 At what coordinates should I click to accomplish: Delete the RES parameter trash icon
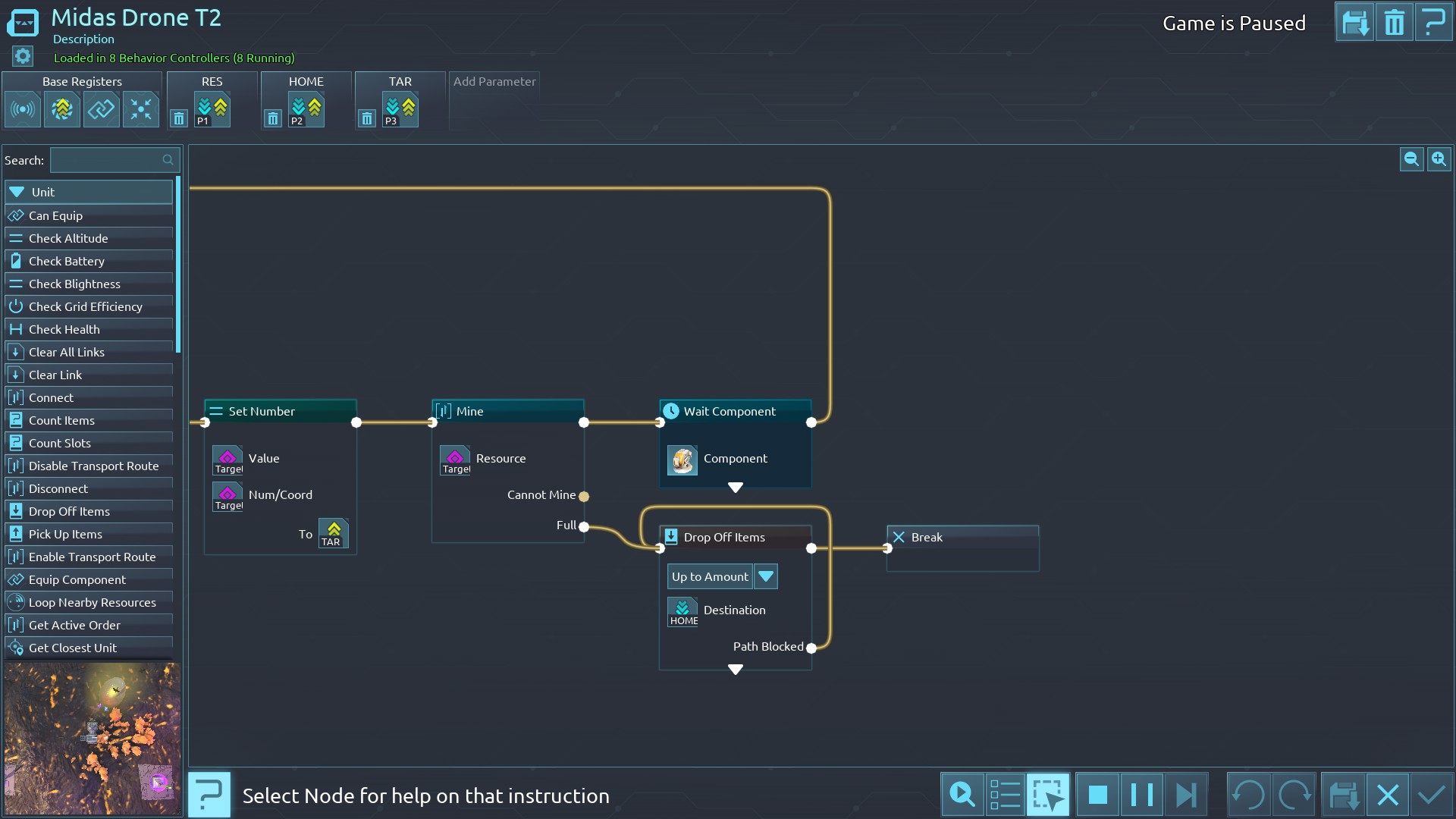tap(179, 118)
